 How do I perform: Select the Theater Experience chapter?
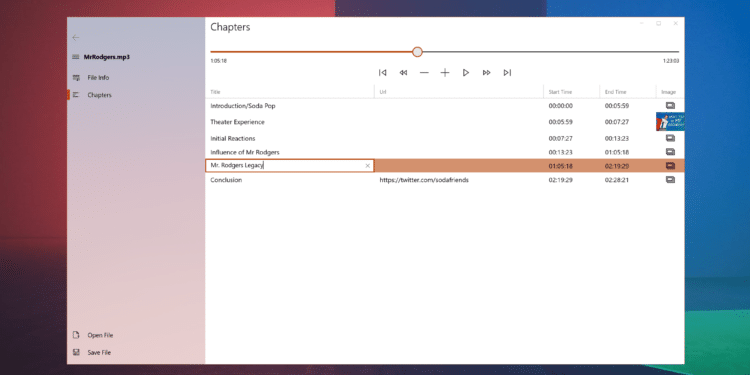point(237,122)
